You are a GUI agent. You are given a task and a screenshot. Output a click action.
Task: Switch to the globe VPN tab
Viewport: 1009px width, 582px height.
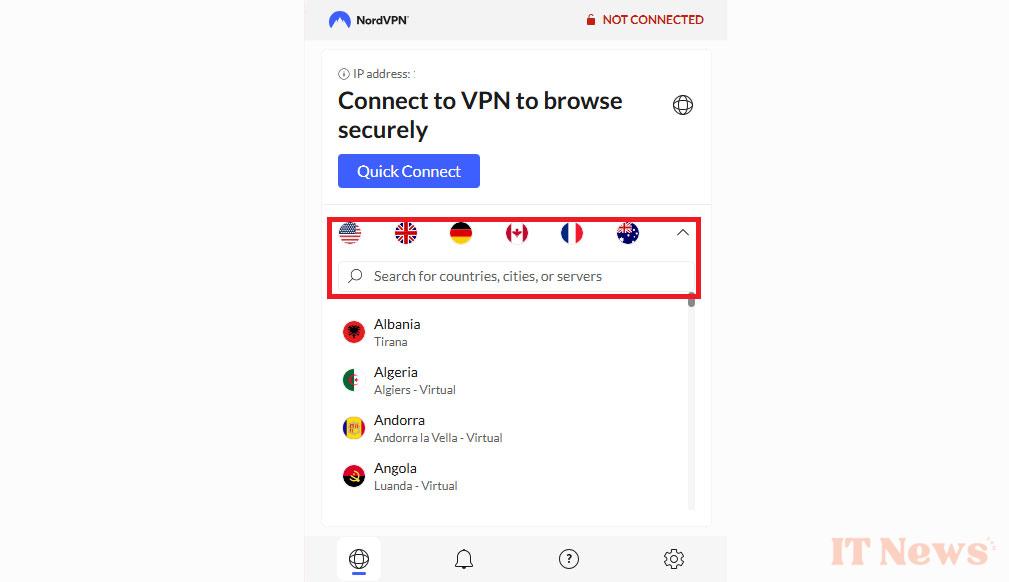coord(359,559)
